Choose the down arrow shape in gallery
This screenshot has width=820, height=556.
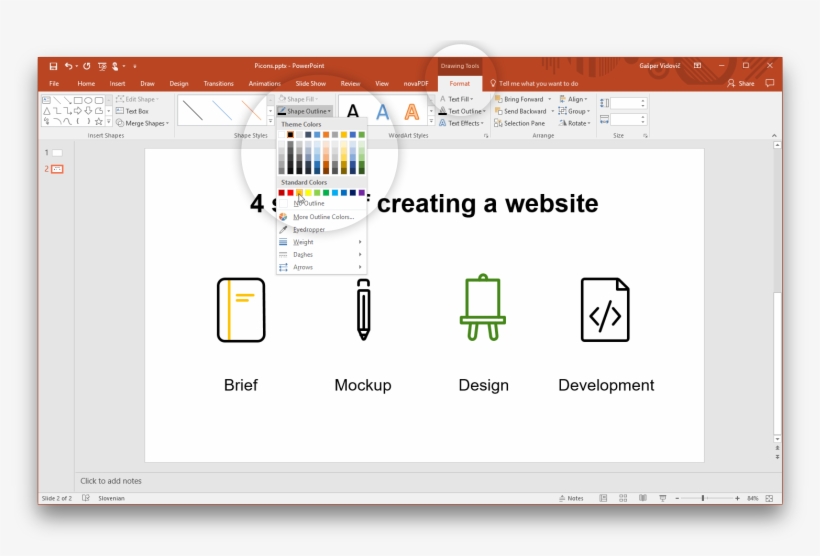pyautogui.click(x=88, y=110)
